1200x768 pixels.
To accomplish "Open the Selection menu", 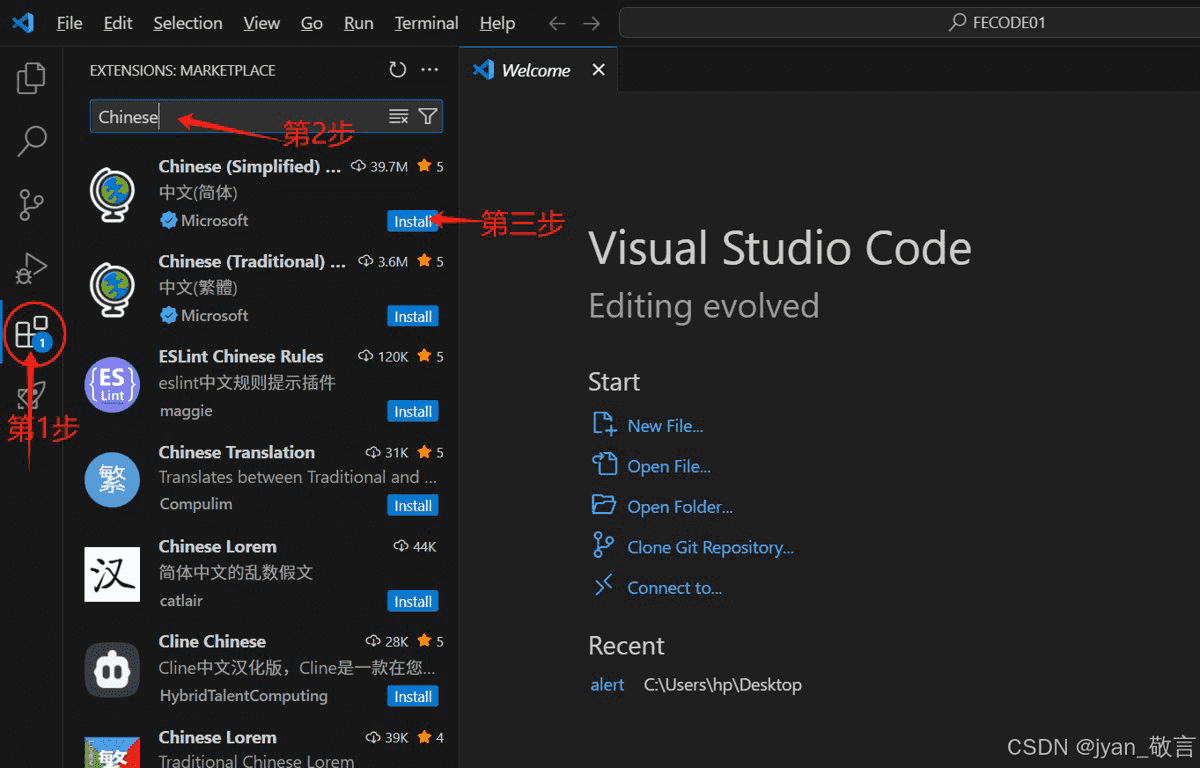I will tap(188, 23).
